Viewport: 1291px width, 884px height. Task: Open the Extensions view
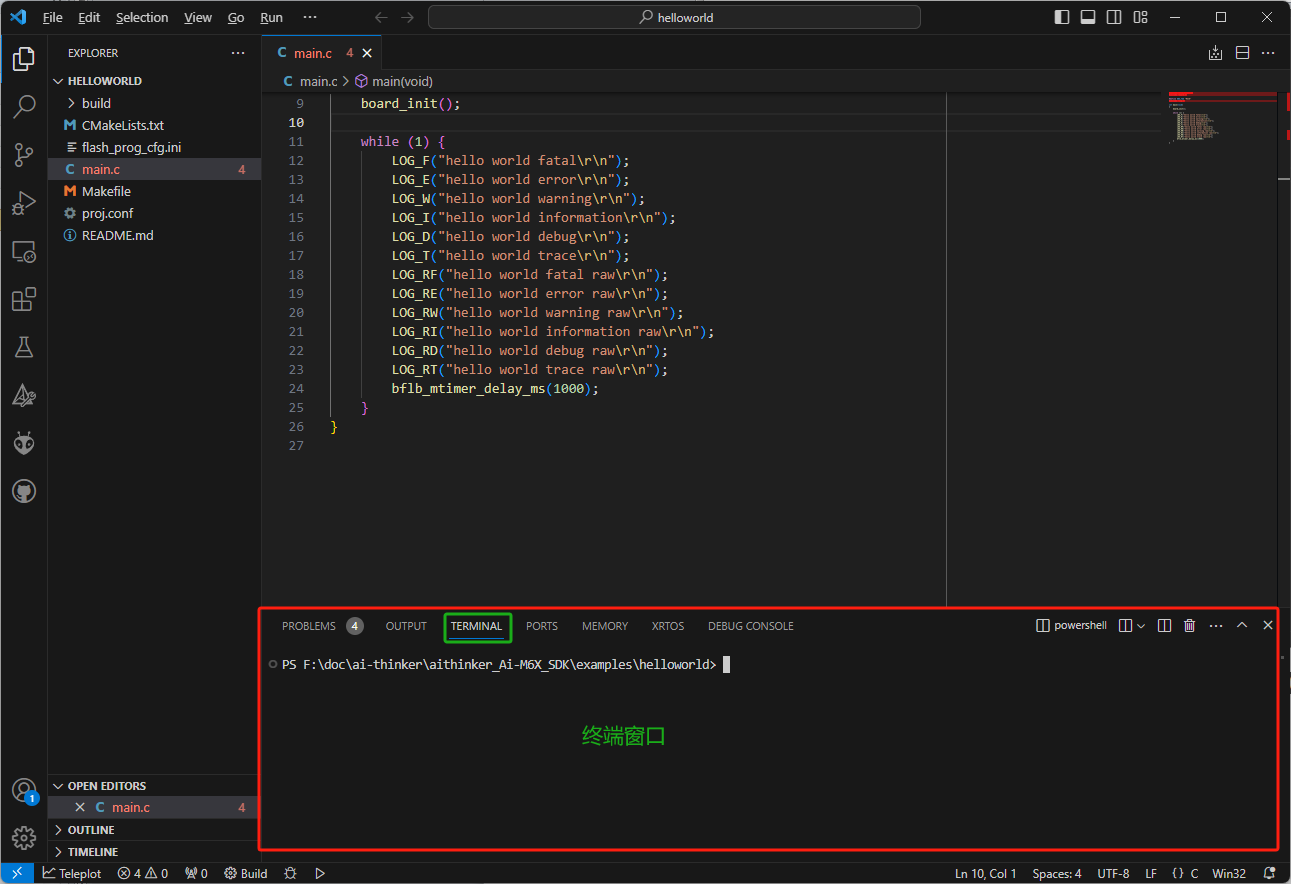(24, 299)
